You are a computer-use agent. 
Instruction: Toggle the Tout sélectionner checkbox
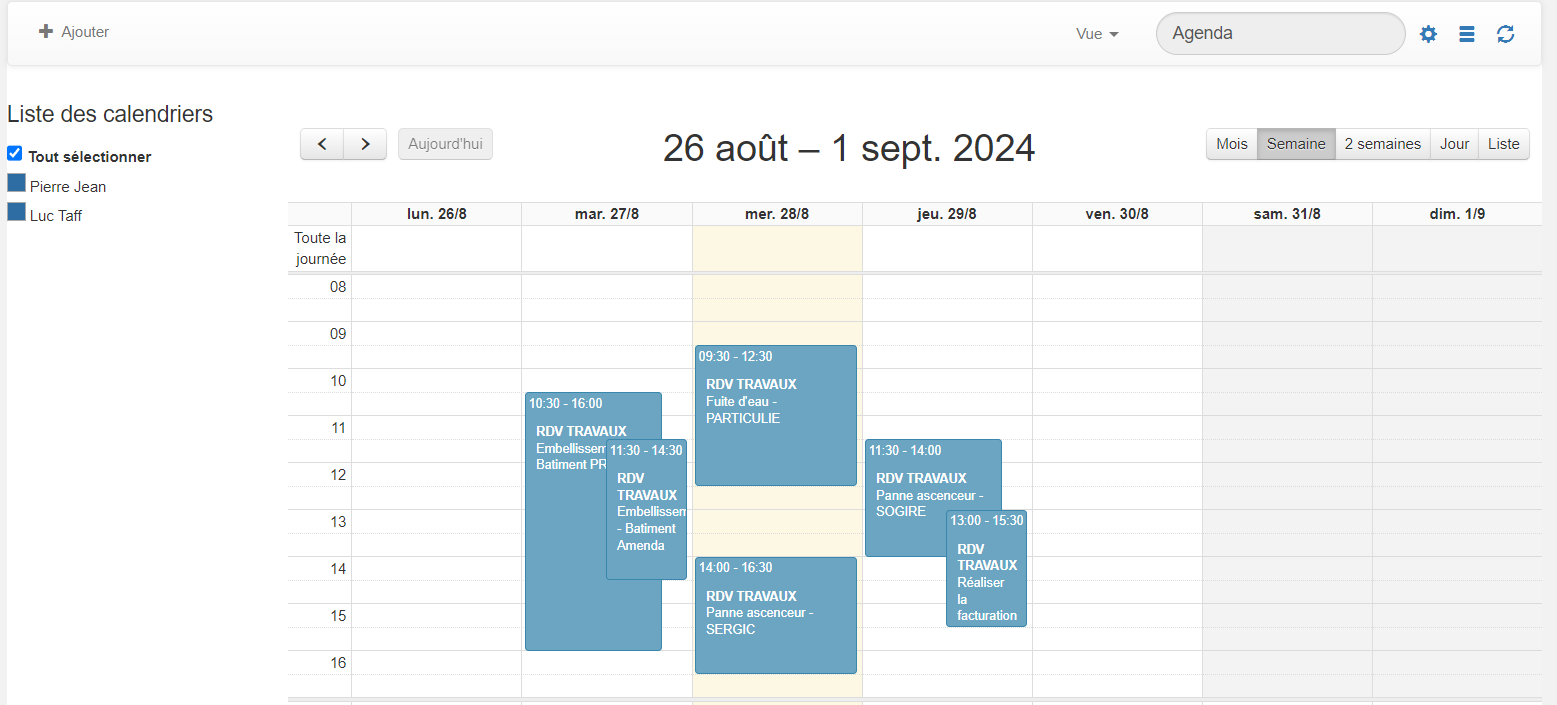[x=15, y=153]
